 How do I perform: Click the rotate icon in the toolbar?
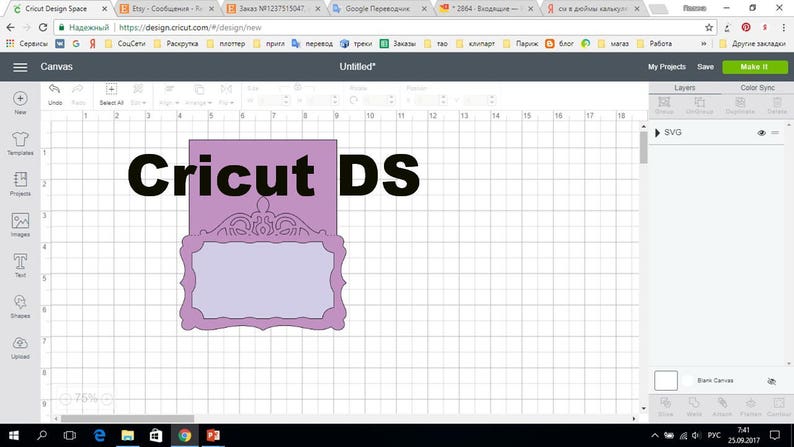353,100
